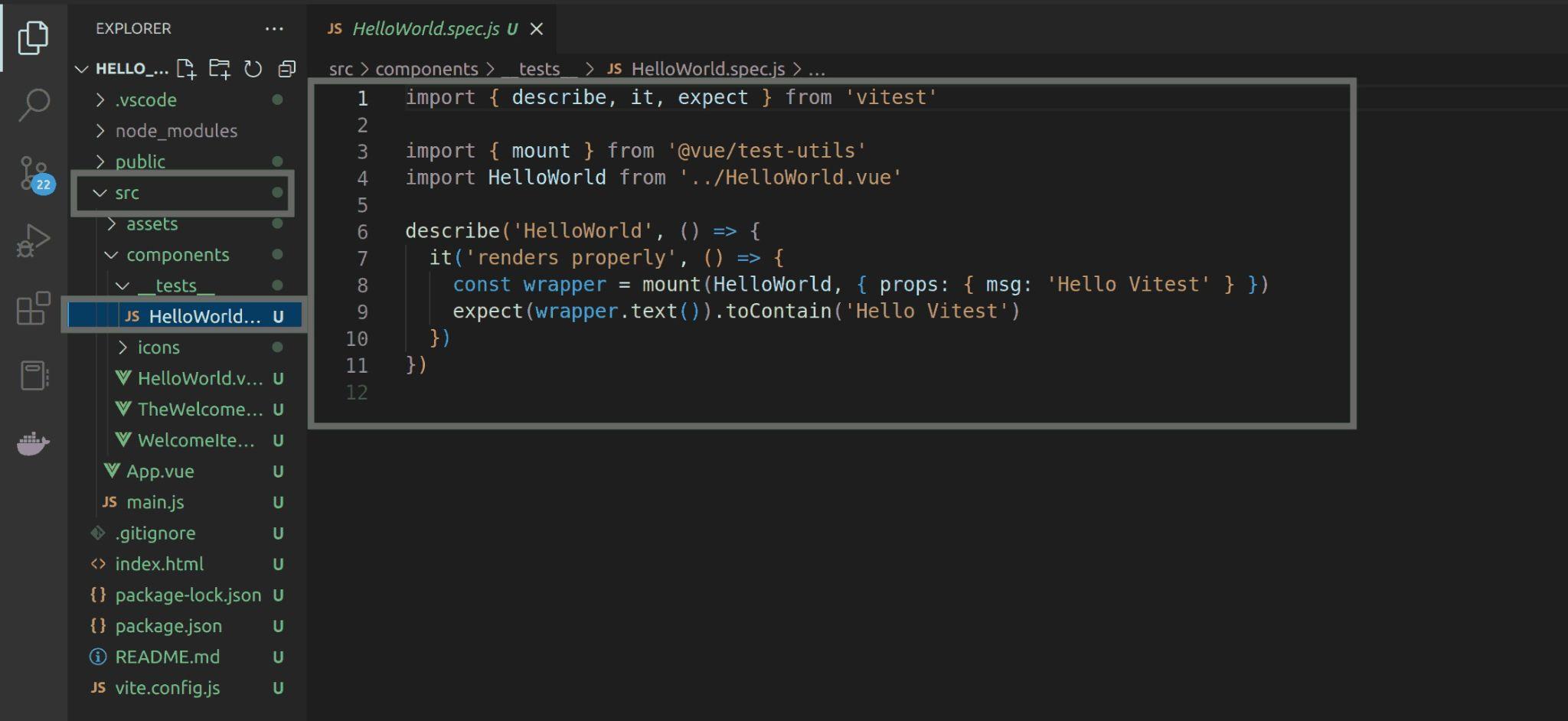Open Source Control view with 22 changes
The height and width of the screenshot is (721, 1568).
point(34,173)
